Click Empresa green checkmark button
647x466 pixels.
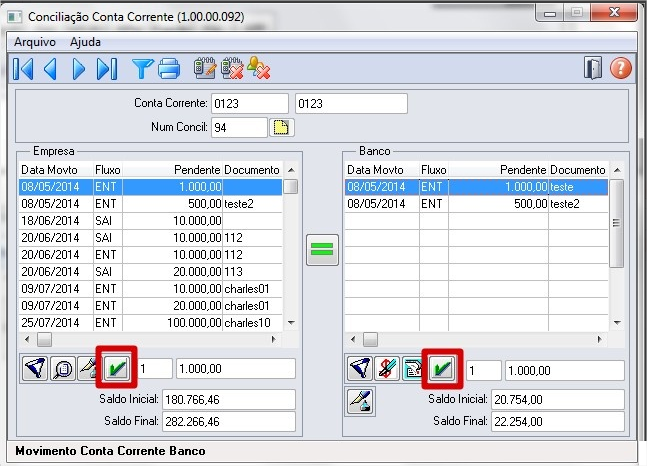coord(116,367)
